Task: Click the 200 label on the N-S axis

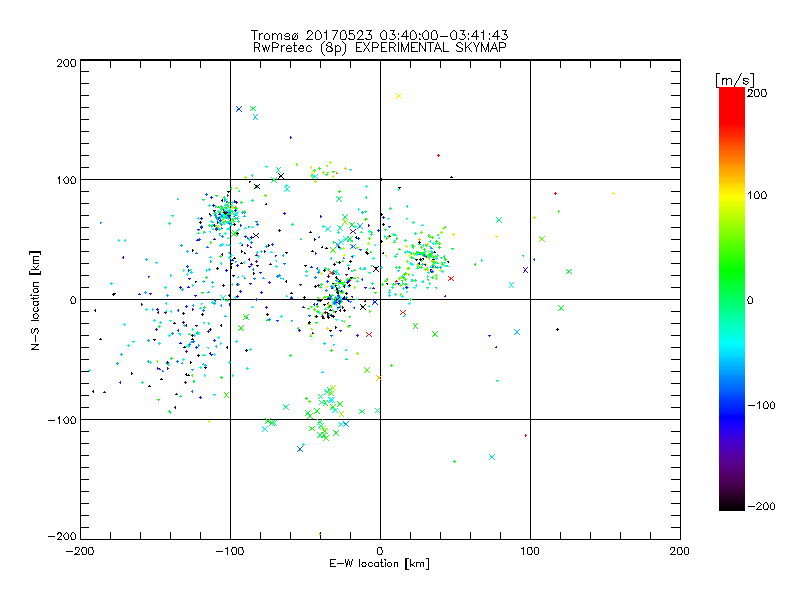Action: coord(66,63)
